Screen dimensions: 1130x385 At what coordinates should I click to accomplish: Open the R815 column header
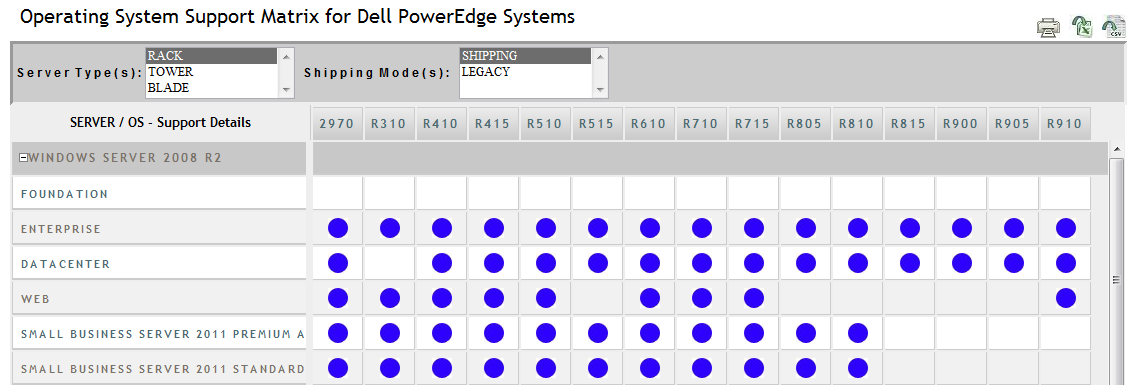[908, 124]
